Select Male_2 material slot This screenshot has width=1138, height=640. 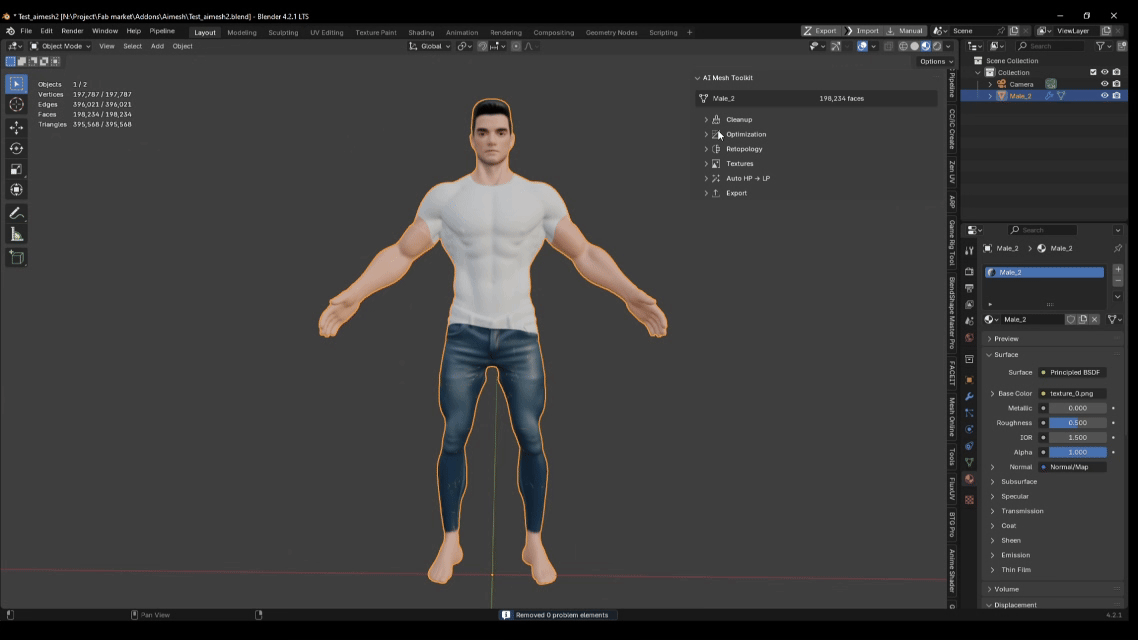[1044, 272]
